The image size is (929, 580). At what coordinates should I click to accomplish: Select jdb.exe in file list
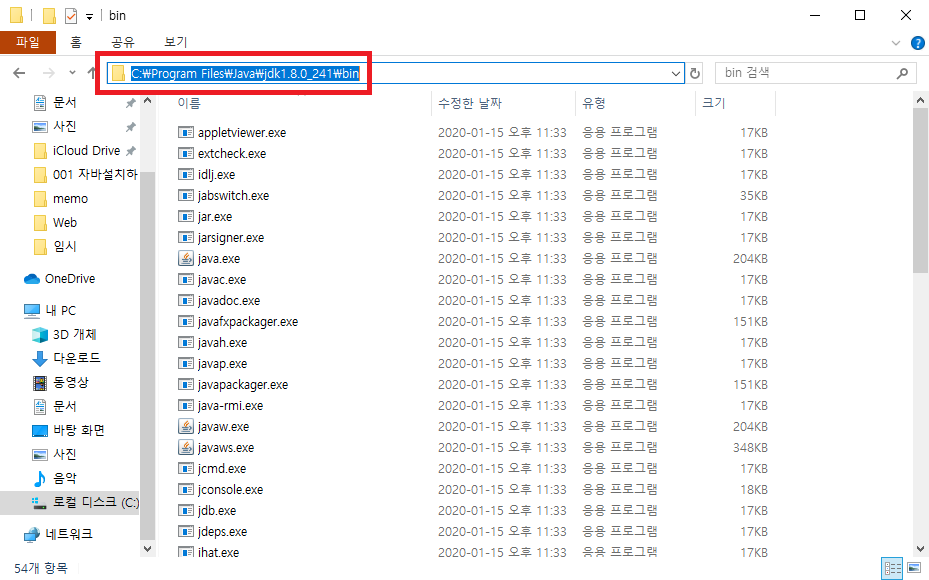pos(217,511)
